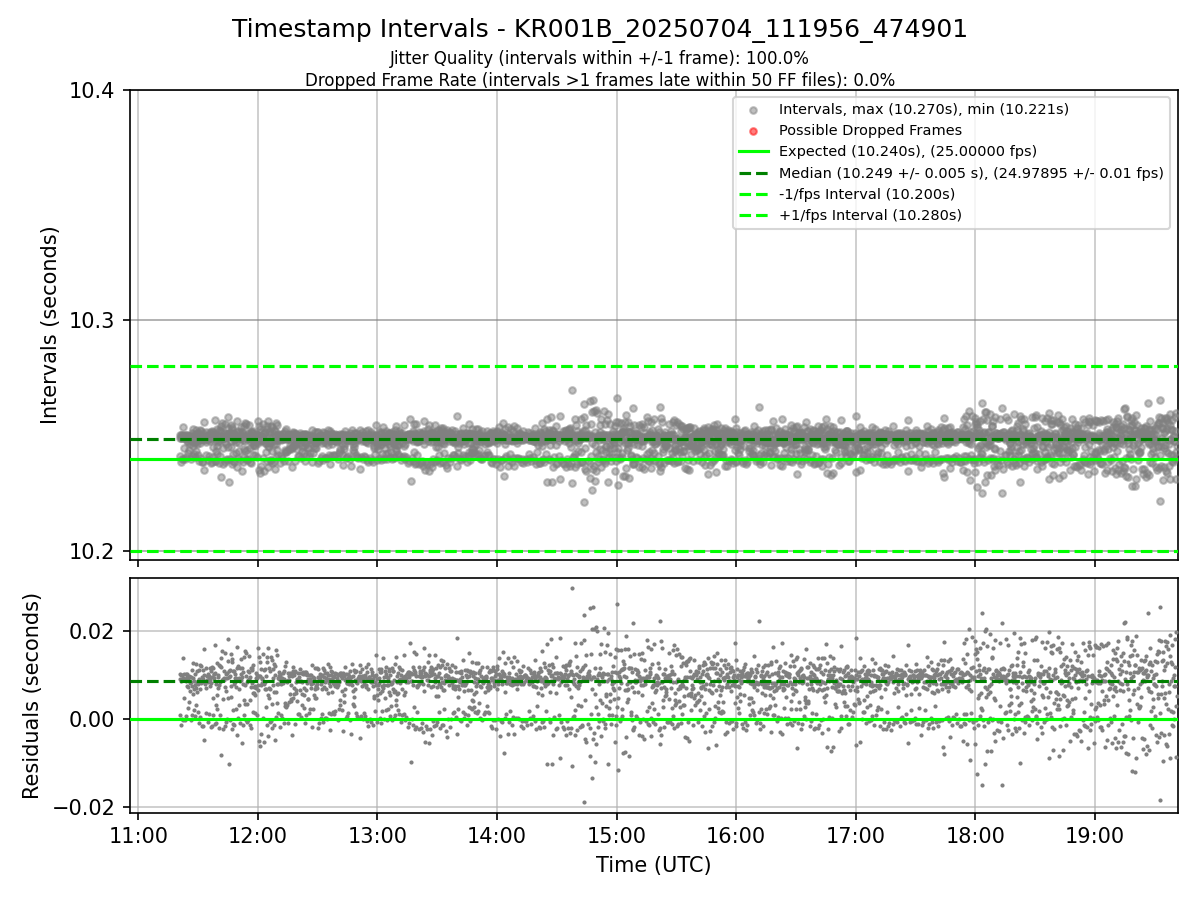The width and height of the screenshot is (1200, 900).
Task: Click legend entry +1/fps Interval (10.280s)
Action: point(870,215)
